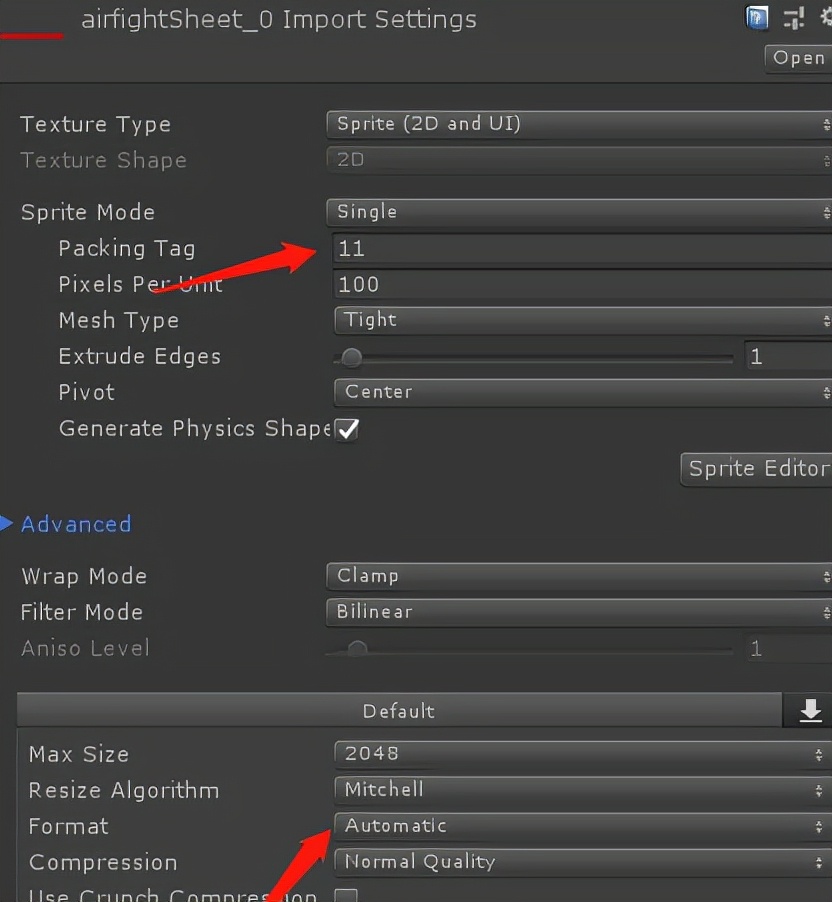Open the Sprite Mode dropdown
Screen dimensions: 832x902
pyautogui.click(x=578, y=212)
